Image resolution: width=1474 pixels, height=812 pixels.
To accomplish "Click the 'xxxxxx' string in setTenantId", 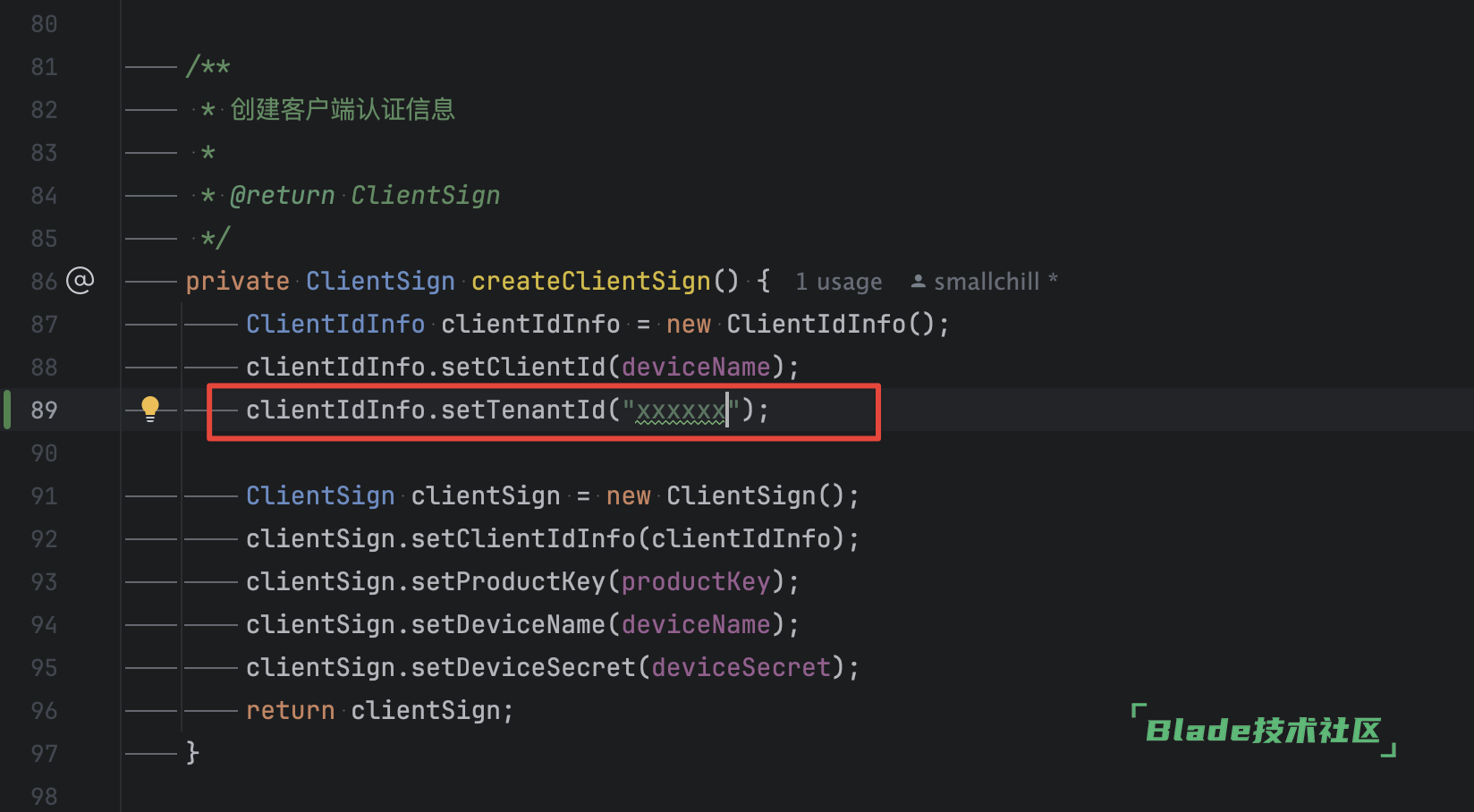I will pyautogui.click(x=681, y=410).
